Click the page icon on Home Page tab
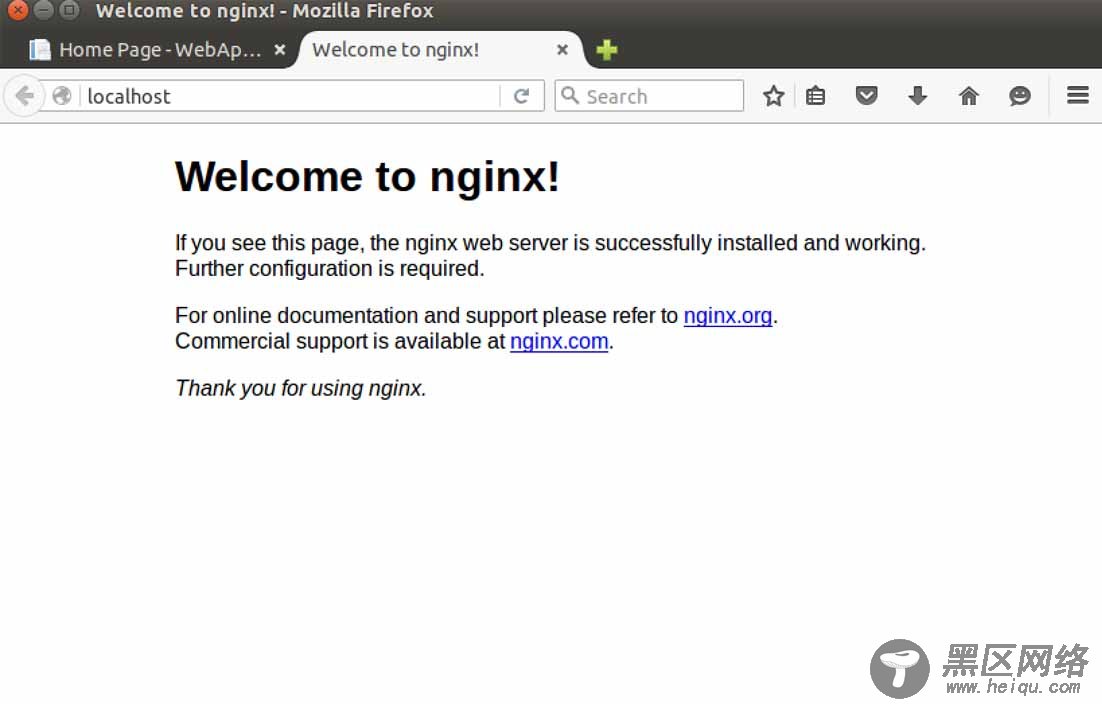This screenshot has width=1102, height=704. pos(39,50)
